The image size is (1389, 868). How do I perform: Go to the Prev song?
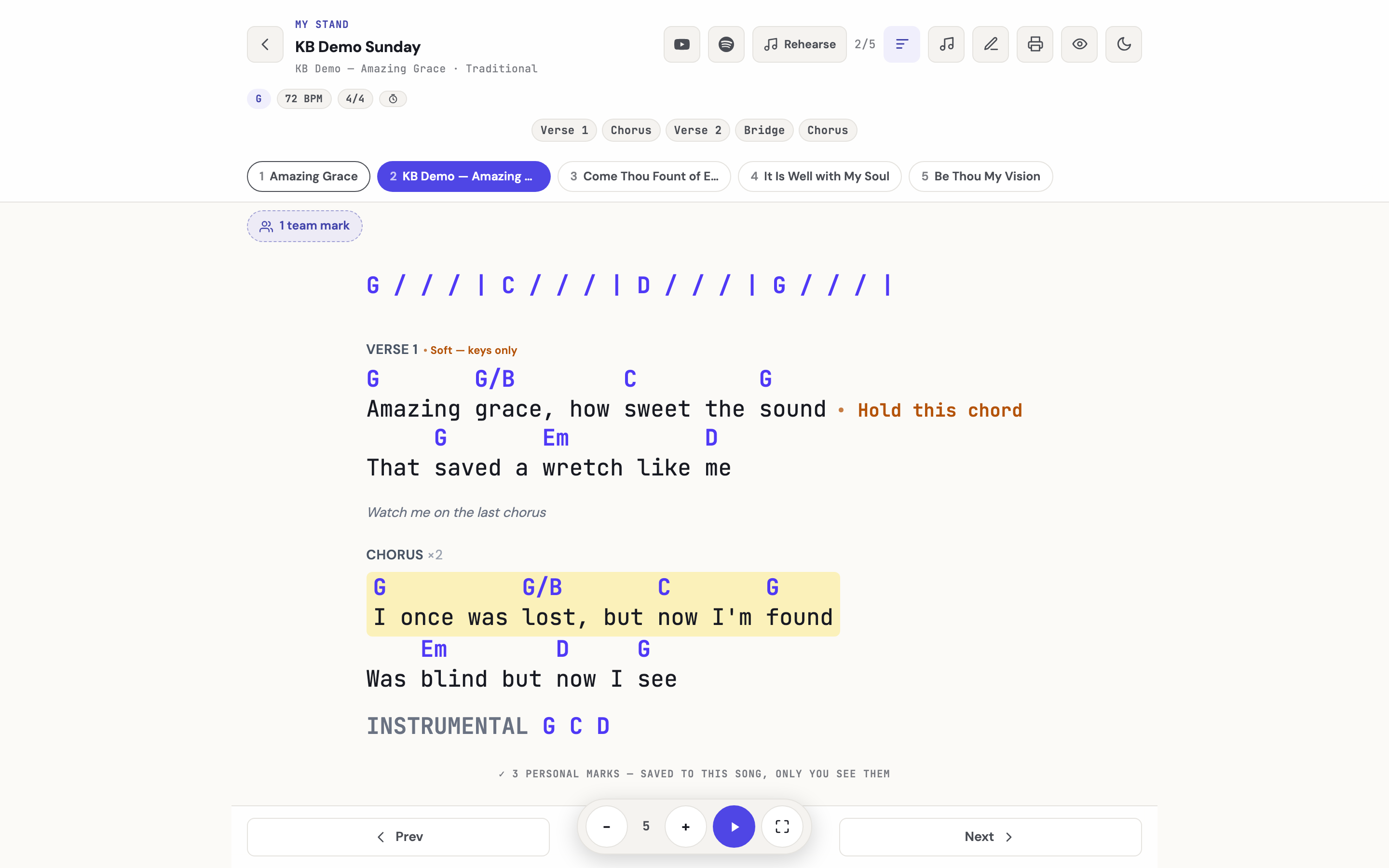click(398, 837)
